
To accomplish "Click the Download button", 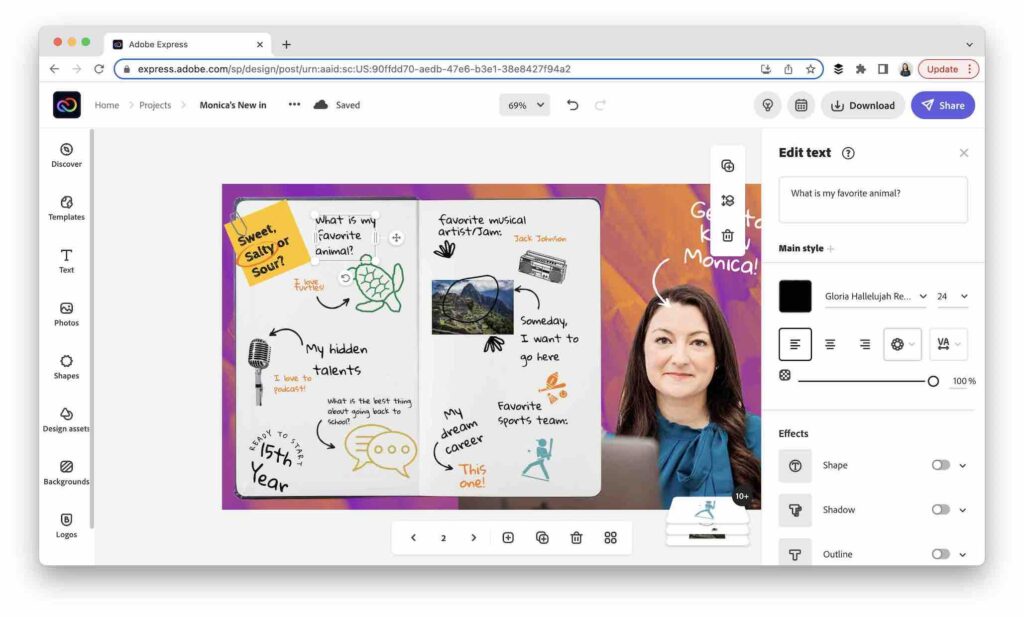I will (862, 105).
